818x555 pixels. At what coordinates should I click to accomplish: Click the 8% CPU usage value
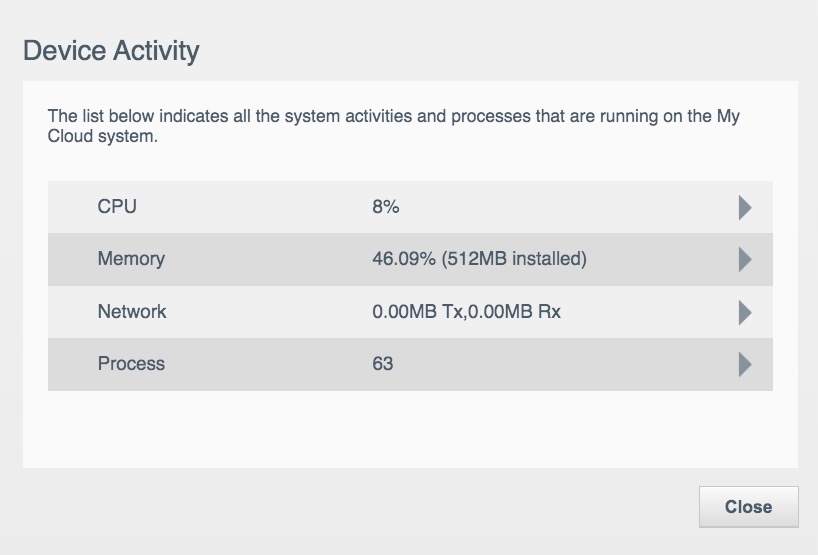click(x=386, y=207)
